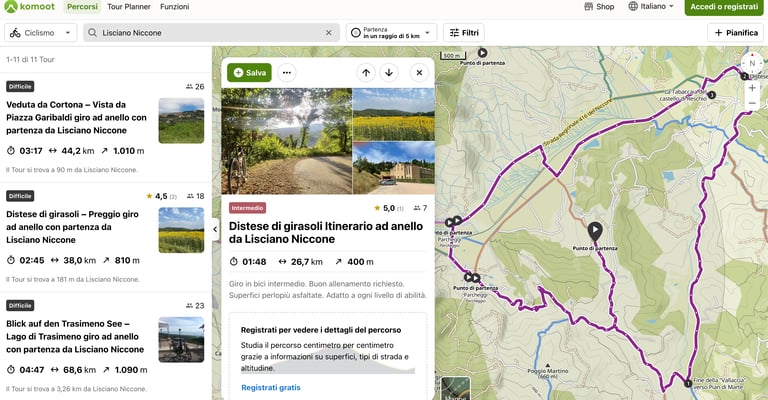Click the map compass north icon
This screenshot has height=400, width=768.
click(x=752, y=63)
